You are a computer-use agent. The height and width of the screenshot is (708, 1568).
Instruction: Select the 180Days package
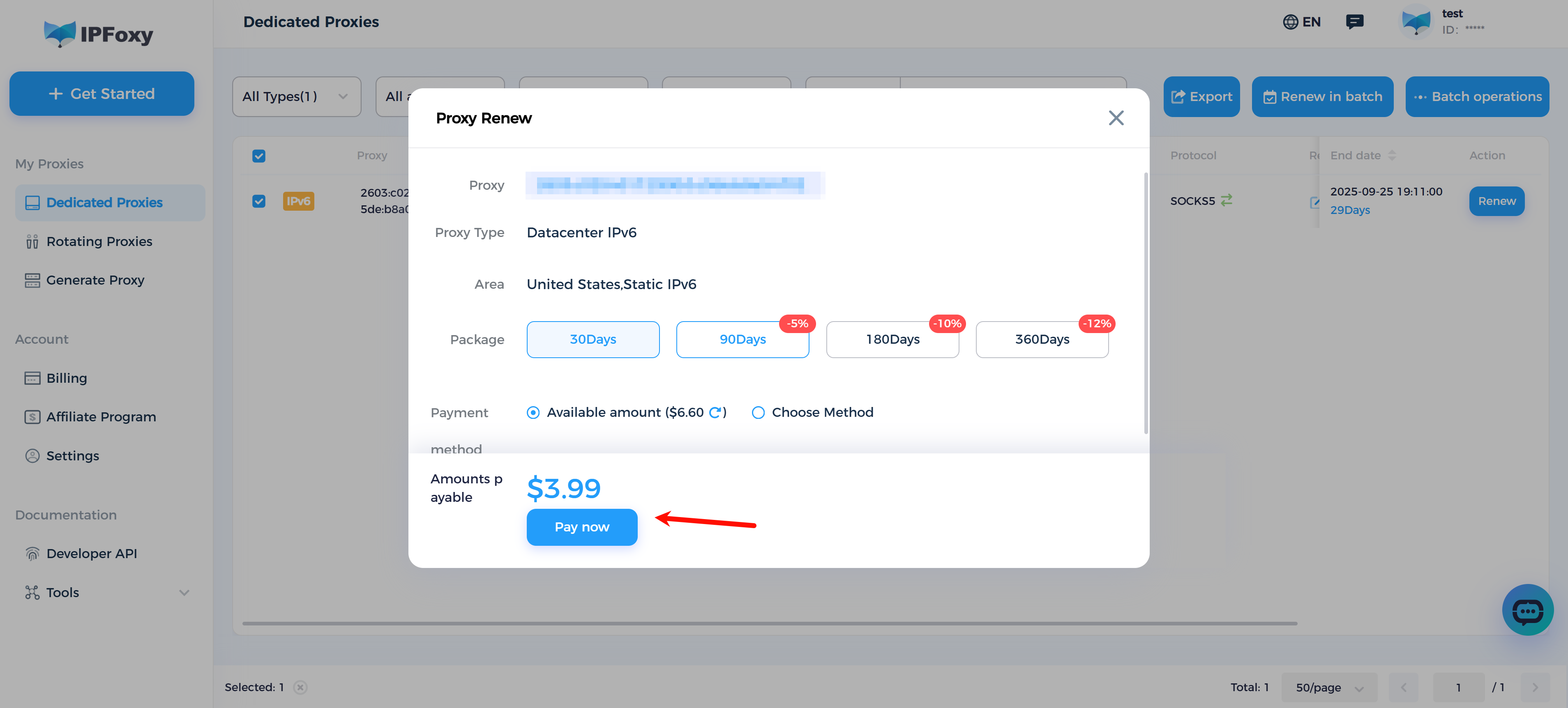pos(892,339)
